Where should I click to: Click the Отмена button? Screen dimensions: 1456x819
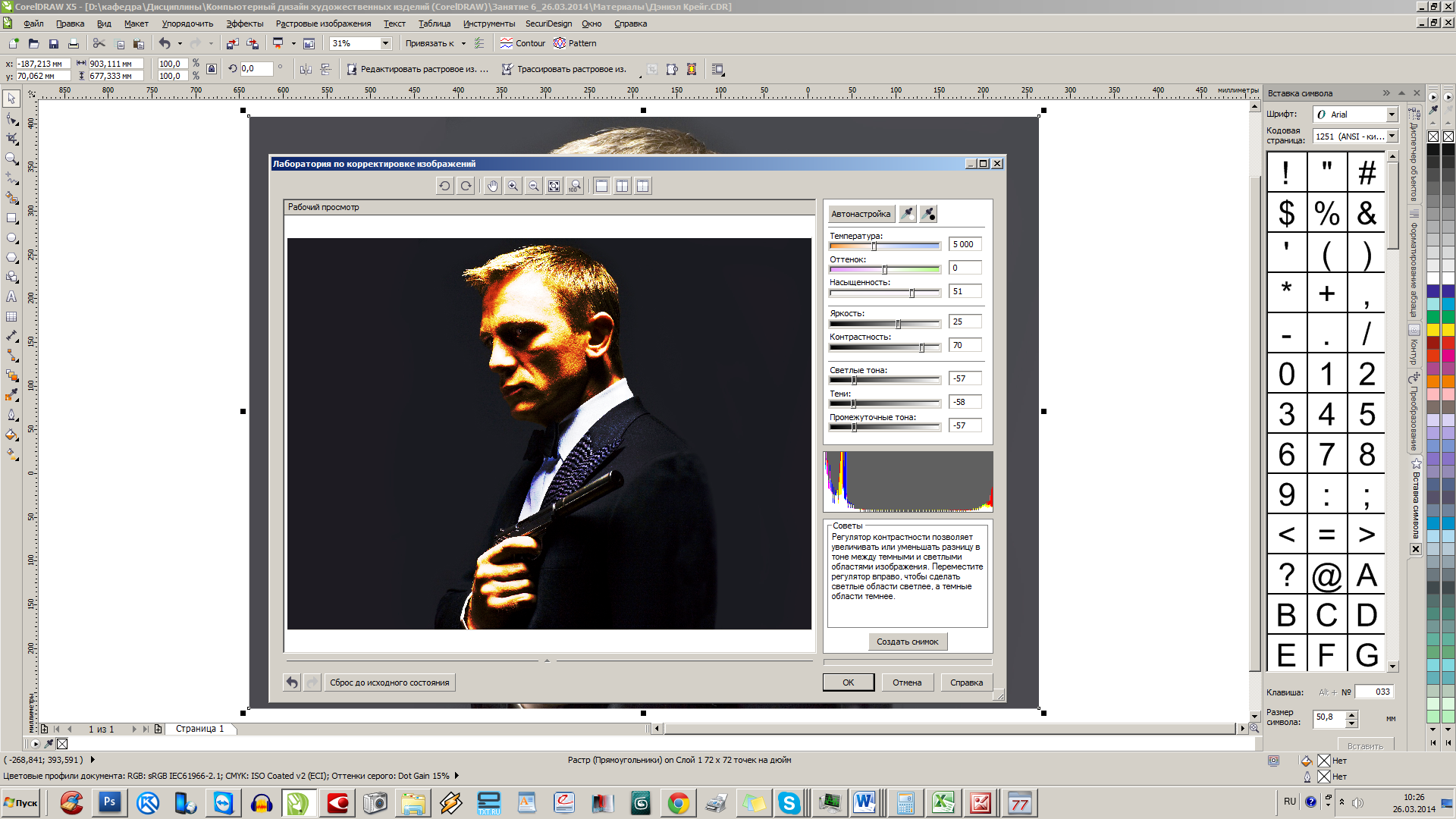tap(907, 682)
